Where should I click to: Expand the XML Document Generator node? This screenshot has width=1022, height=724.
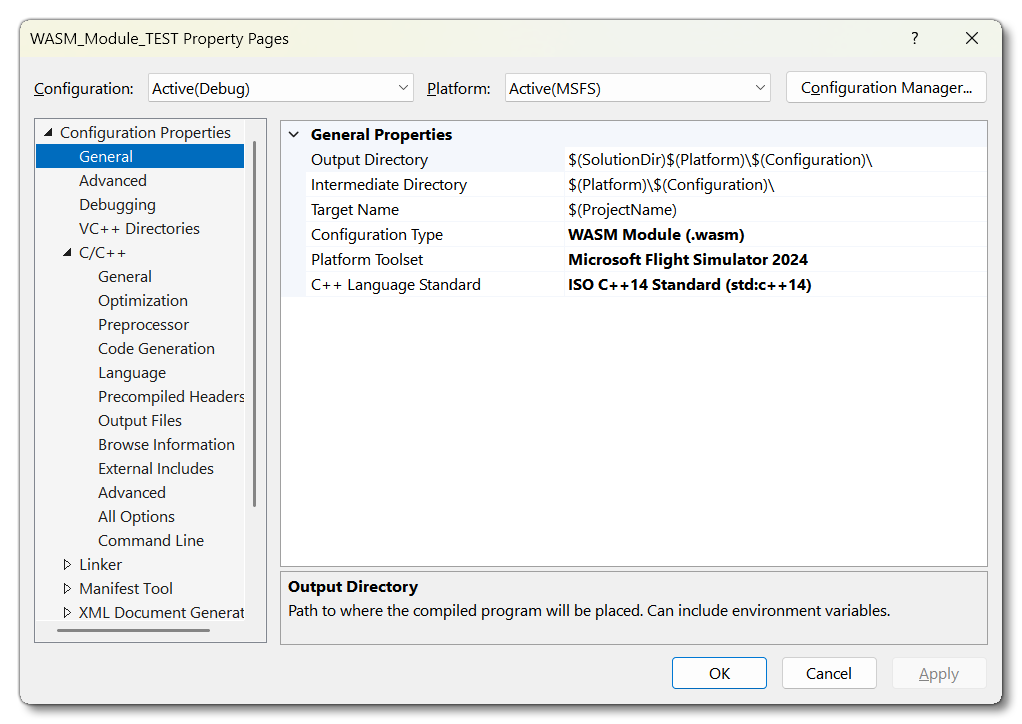click(67, 613)
